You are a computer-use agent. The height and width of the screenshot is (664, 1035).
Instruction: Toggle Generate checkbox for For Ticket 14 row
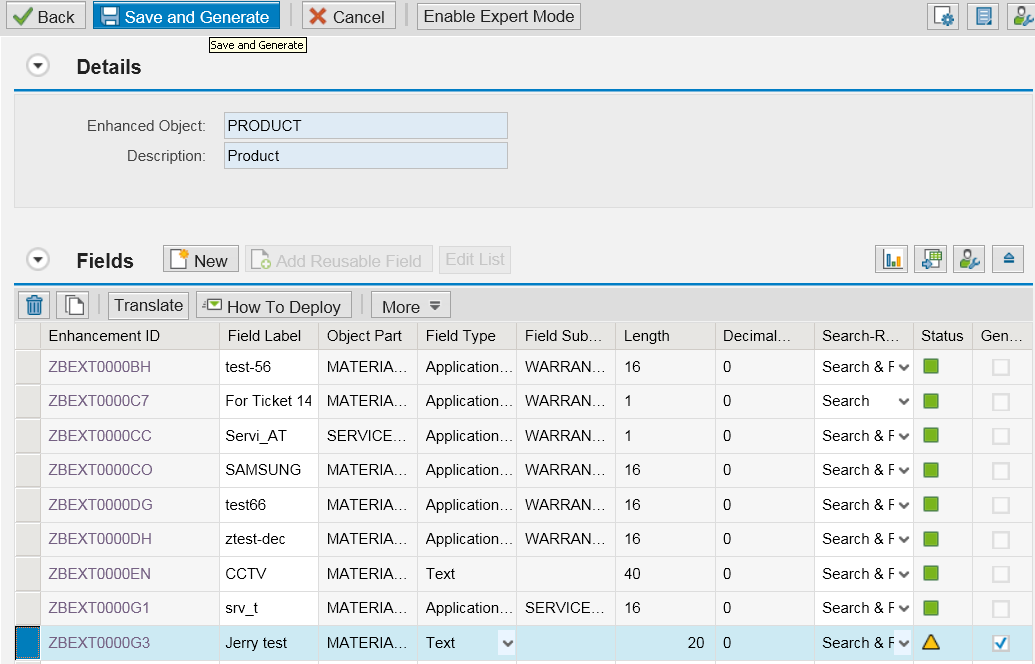tap(1001, 401)
